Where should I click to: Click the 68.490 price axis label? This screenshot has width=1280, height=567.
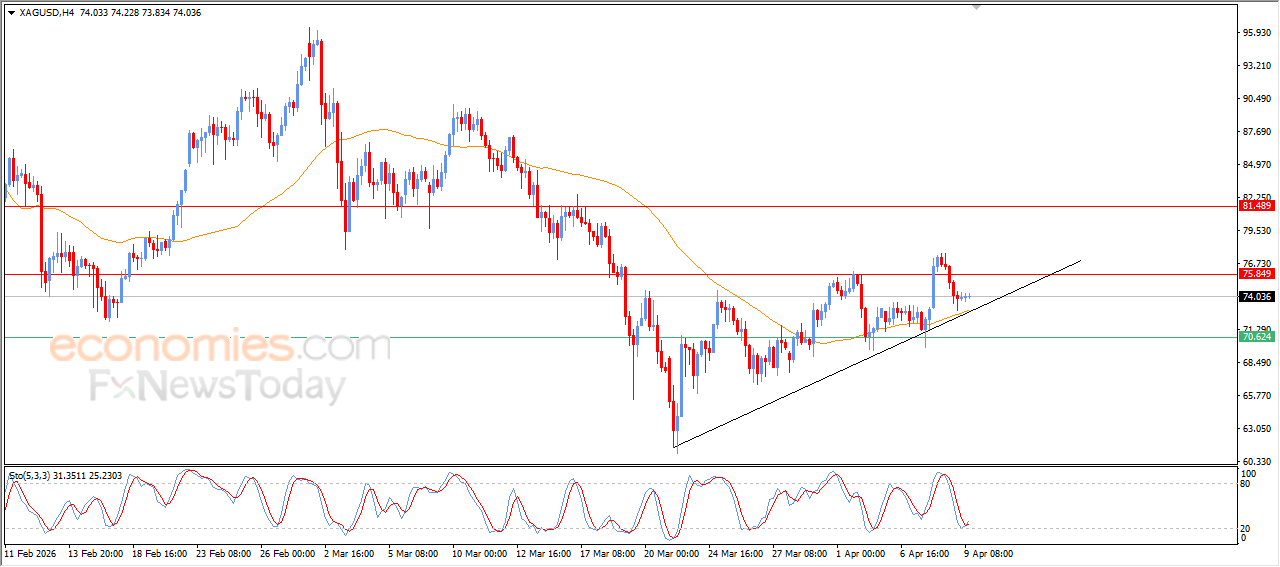click(x=1256, y=363)
